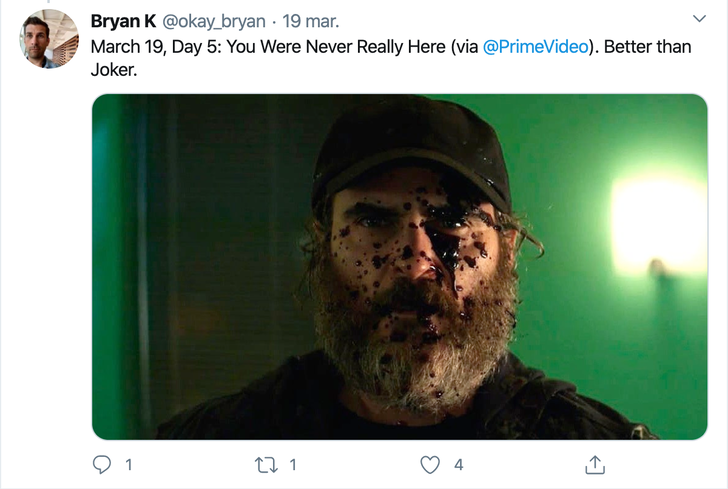Click the You Were Never Really Here title text
The width and height of the screenshot is (728, 489).
[x=336, y=47]
